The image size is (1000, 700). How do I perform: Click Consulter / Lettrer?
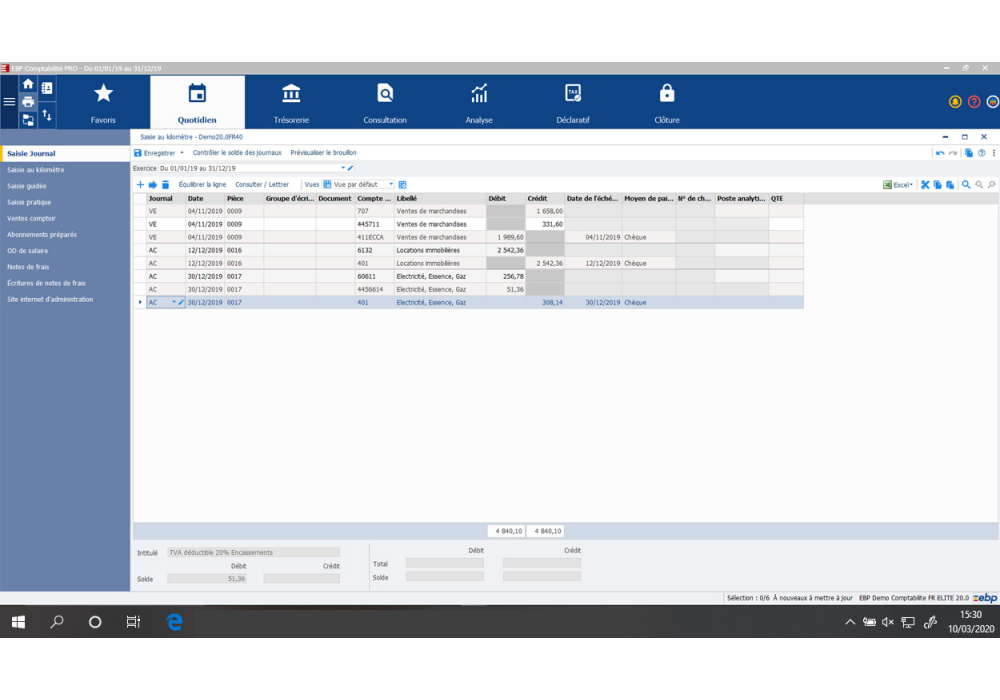click(262, 185)
